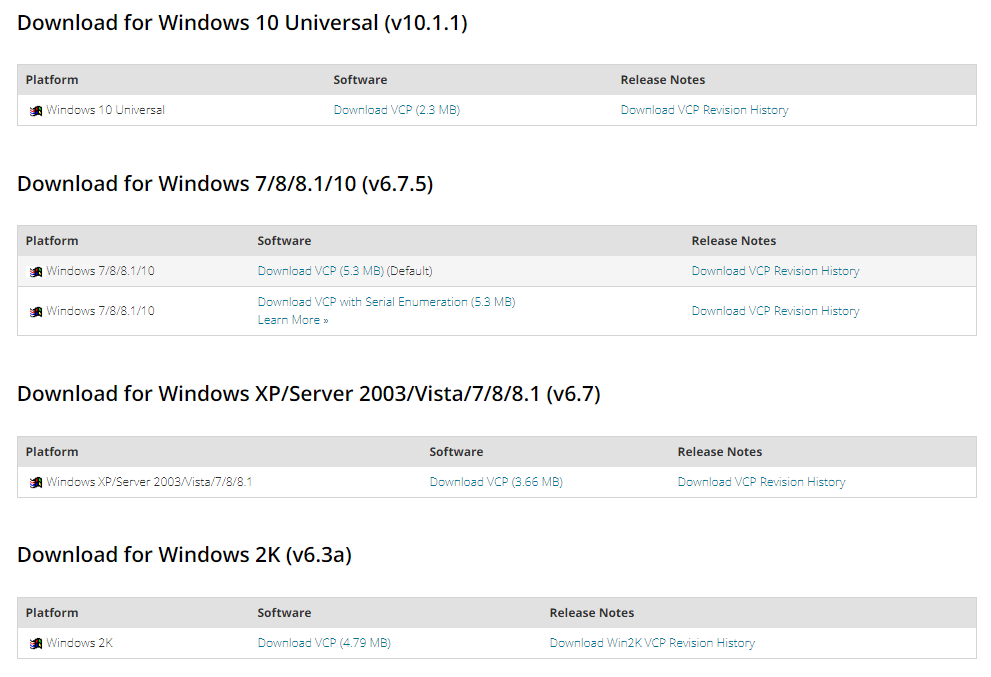991x677 pixels.
Task: Open the Download VCP (2.3 MB) link
Action: (x=397, y=110)
